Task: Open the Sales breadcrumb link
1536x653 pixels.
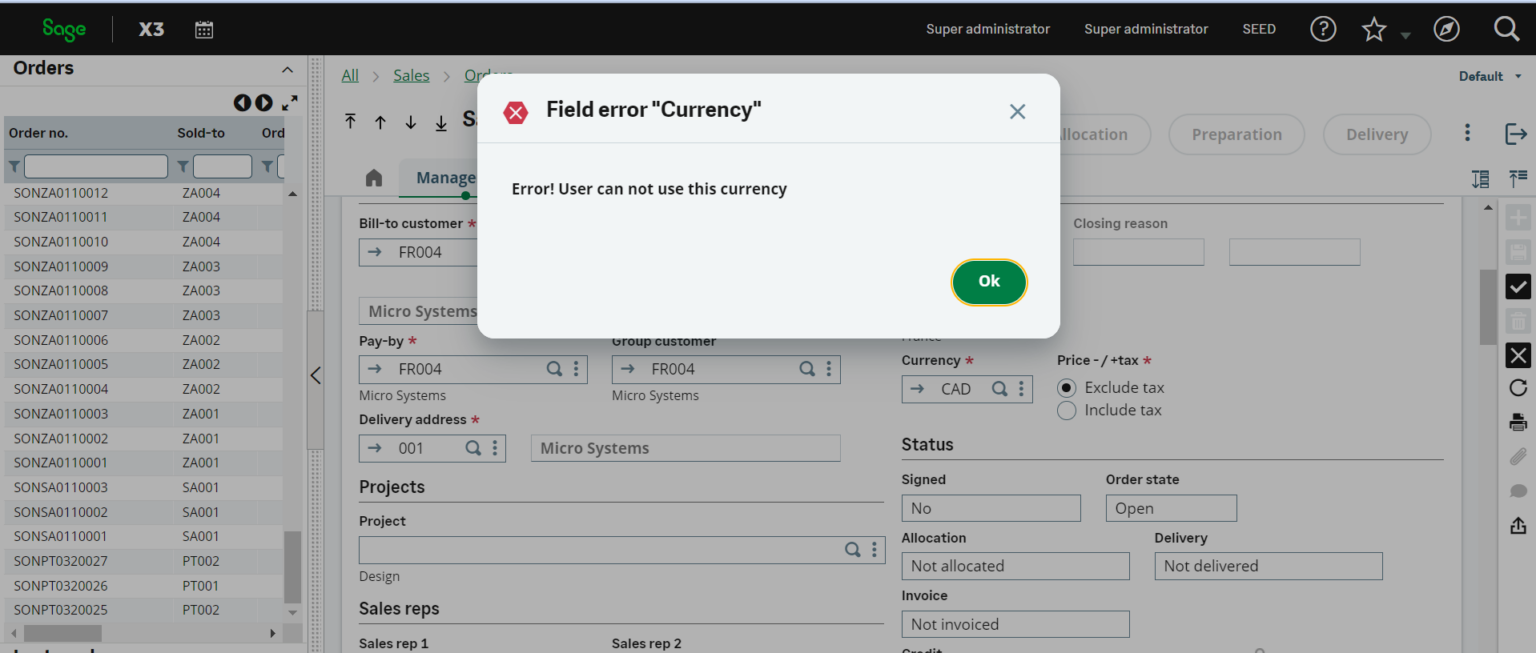Action: (411, 74)
